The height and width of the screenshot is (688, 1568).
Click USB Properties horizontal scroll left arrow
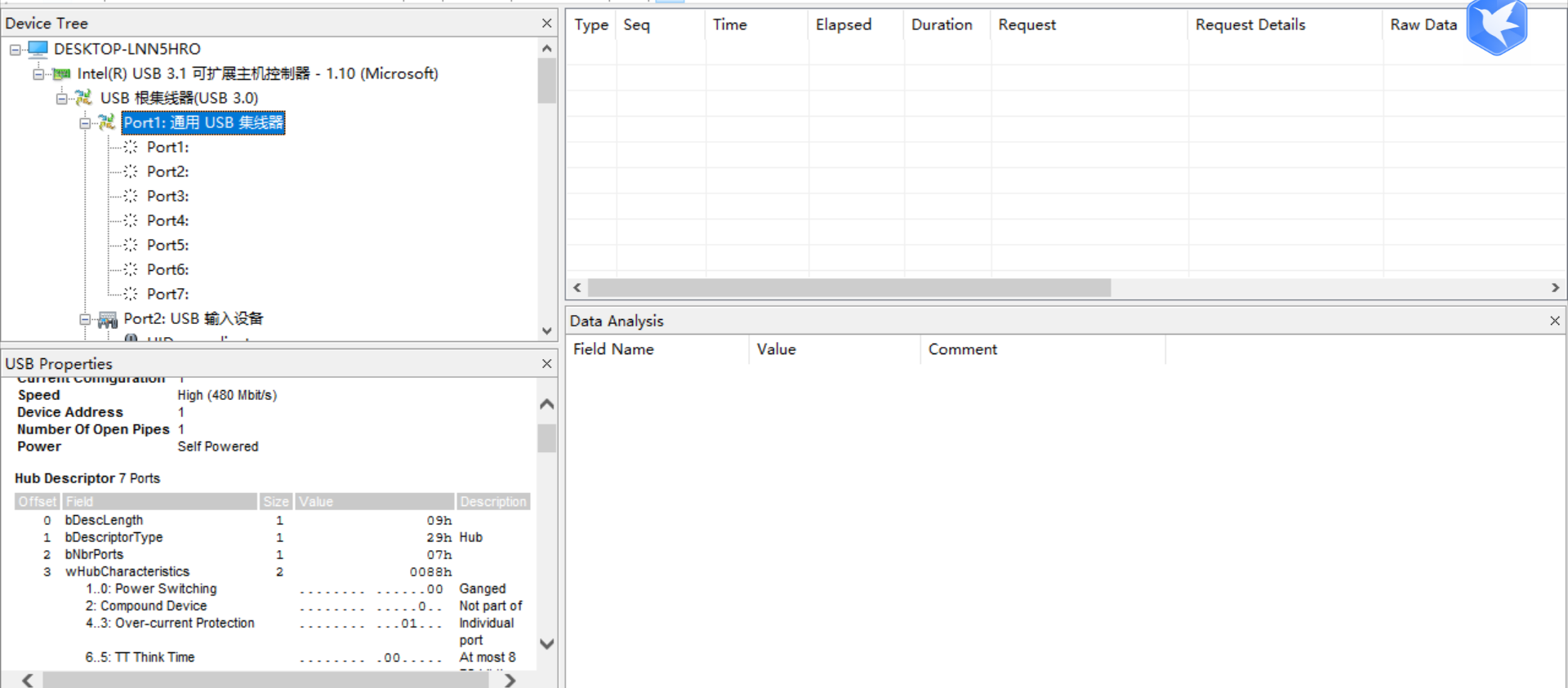[28, 680]
